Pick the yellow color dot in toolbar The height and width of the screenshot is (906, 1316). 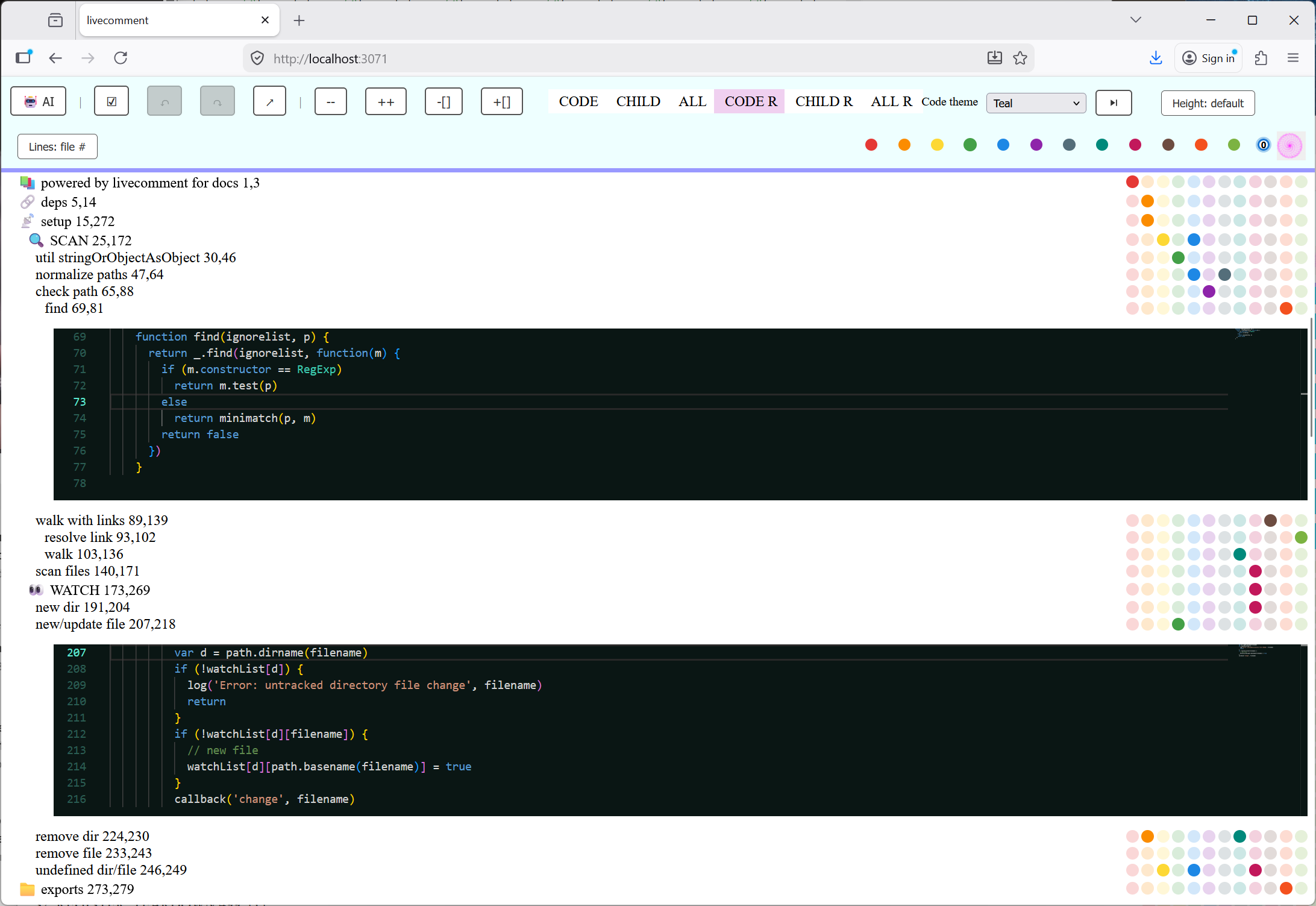point(937,145)
